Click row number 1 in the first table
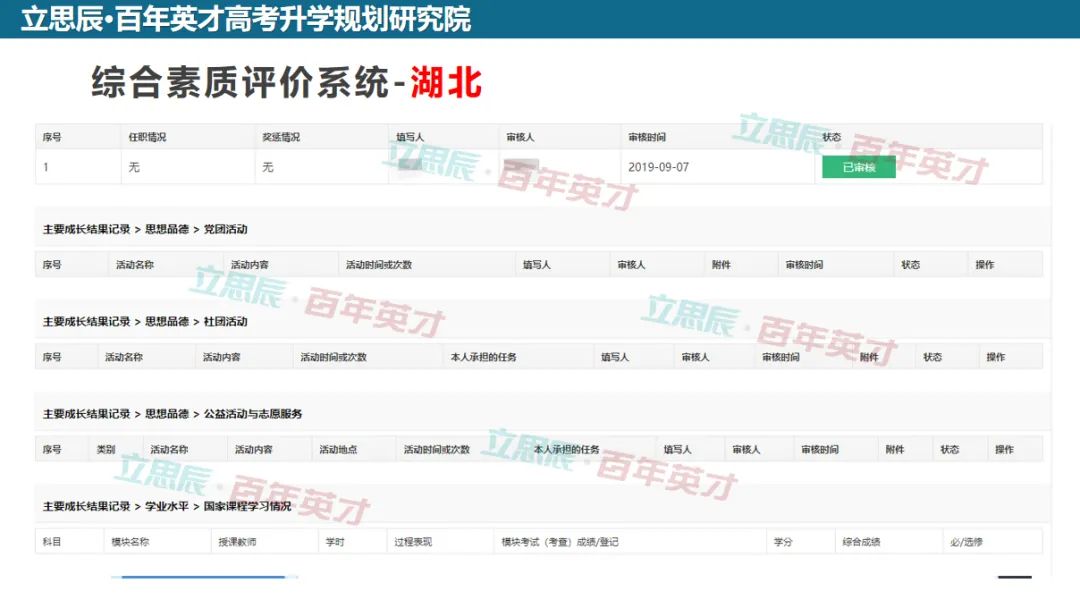The image size is (1080, 600). [45, 167]
